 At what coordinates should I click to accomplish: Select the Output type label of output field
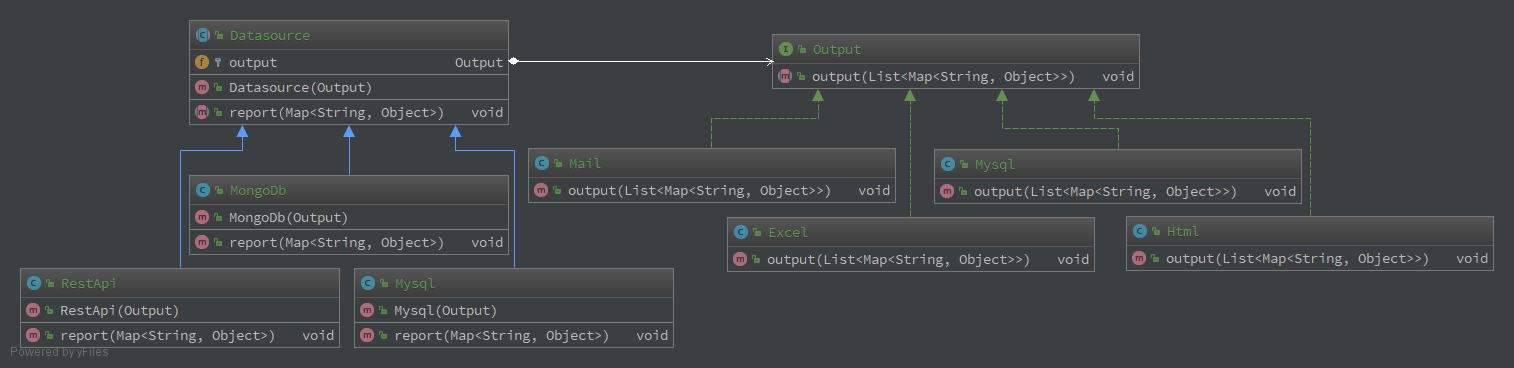(479, 62)
